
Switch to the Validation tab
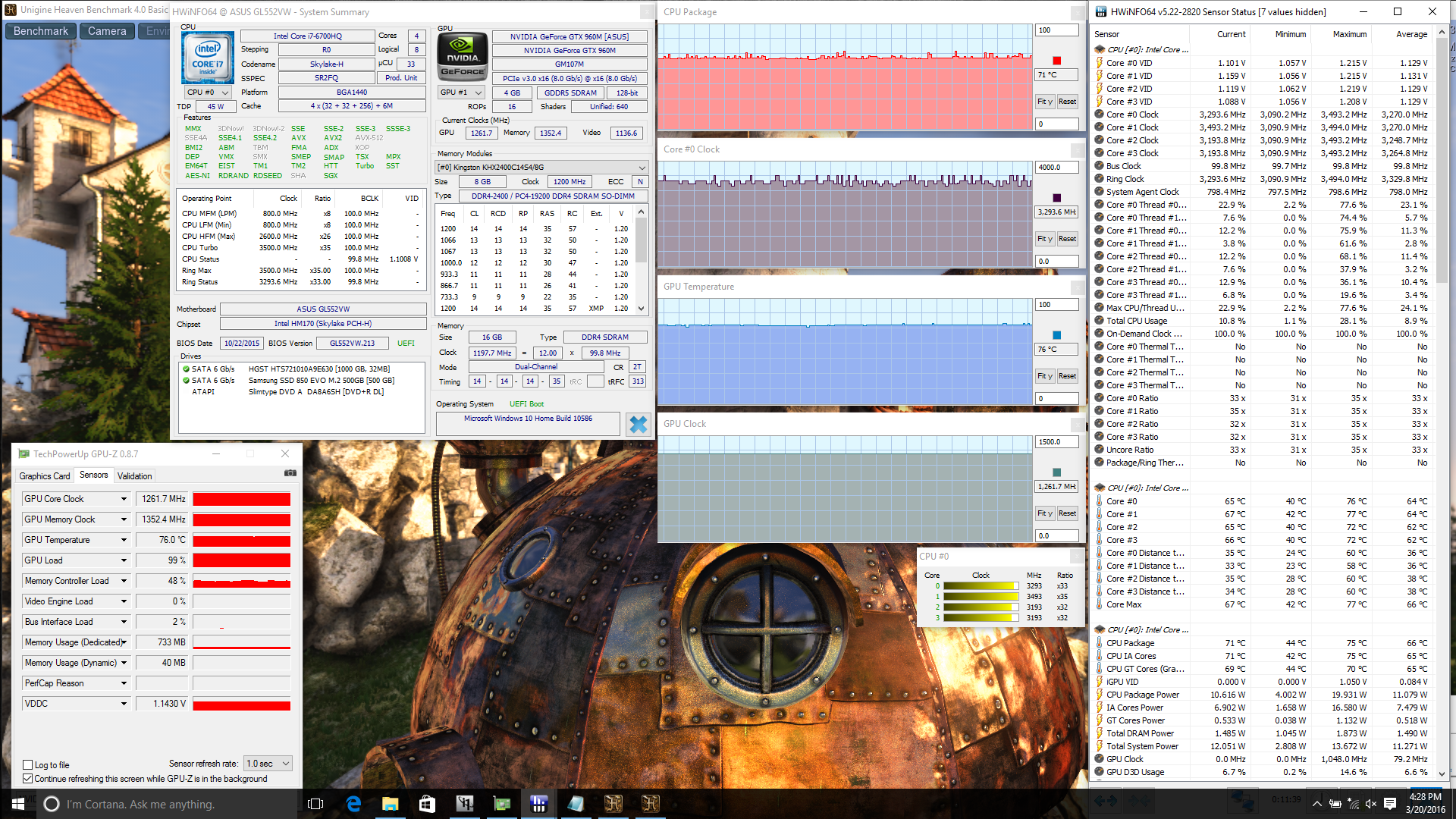coord(135,476)
